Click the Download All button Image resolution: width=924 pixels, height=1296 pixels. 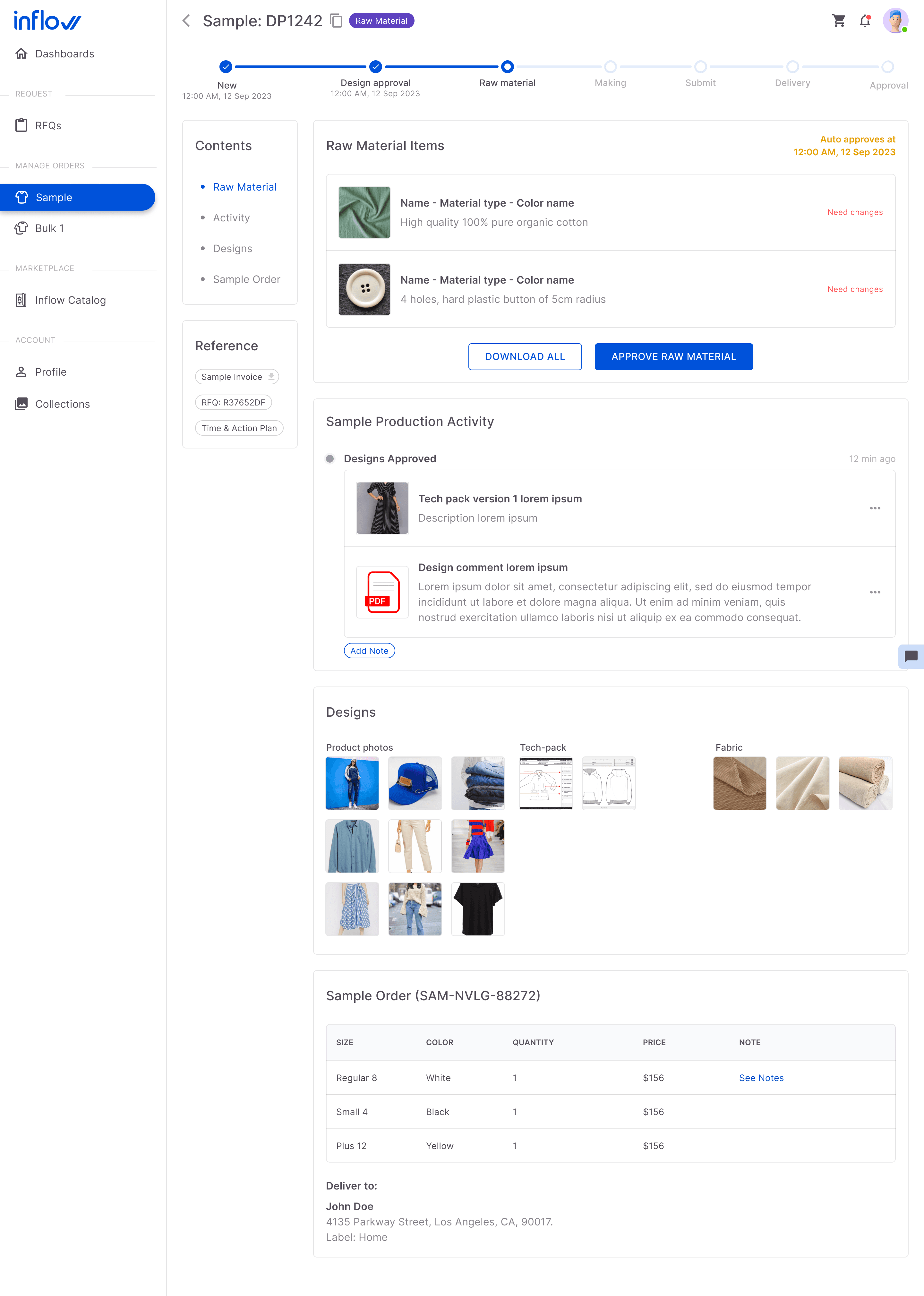525,357
